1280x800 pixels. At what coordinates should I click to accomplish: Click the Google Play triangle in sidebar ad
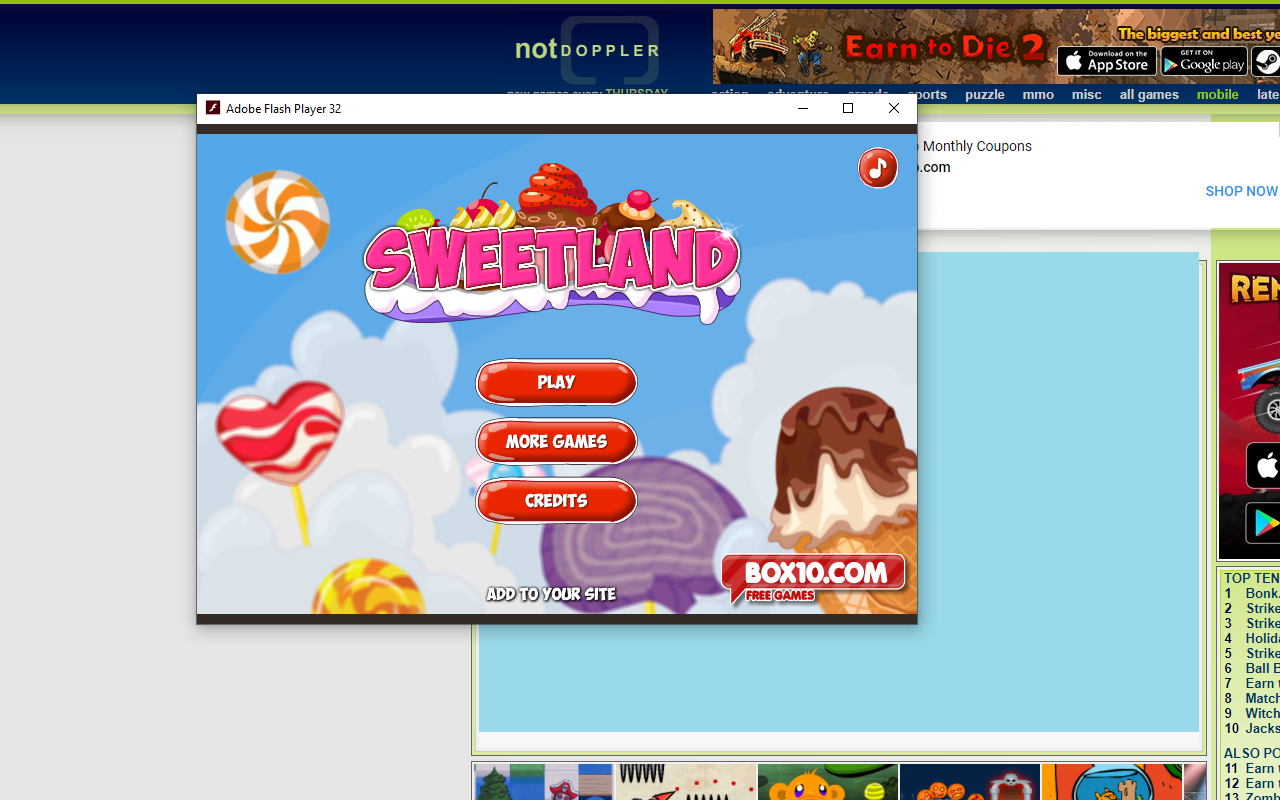click(x=1265, y=523)
